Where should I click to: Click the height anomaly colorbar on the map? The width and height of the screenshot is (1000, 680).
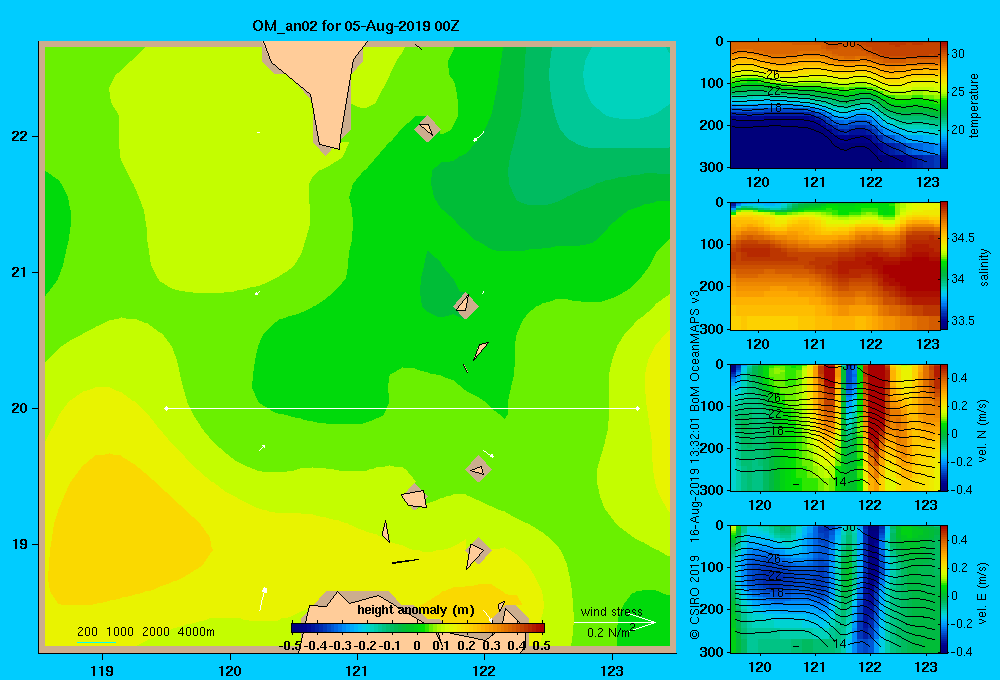coord(418,628)
